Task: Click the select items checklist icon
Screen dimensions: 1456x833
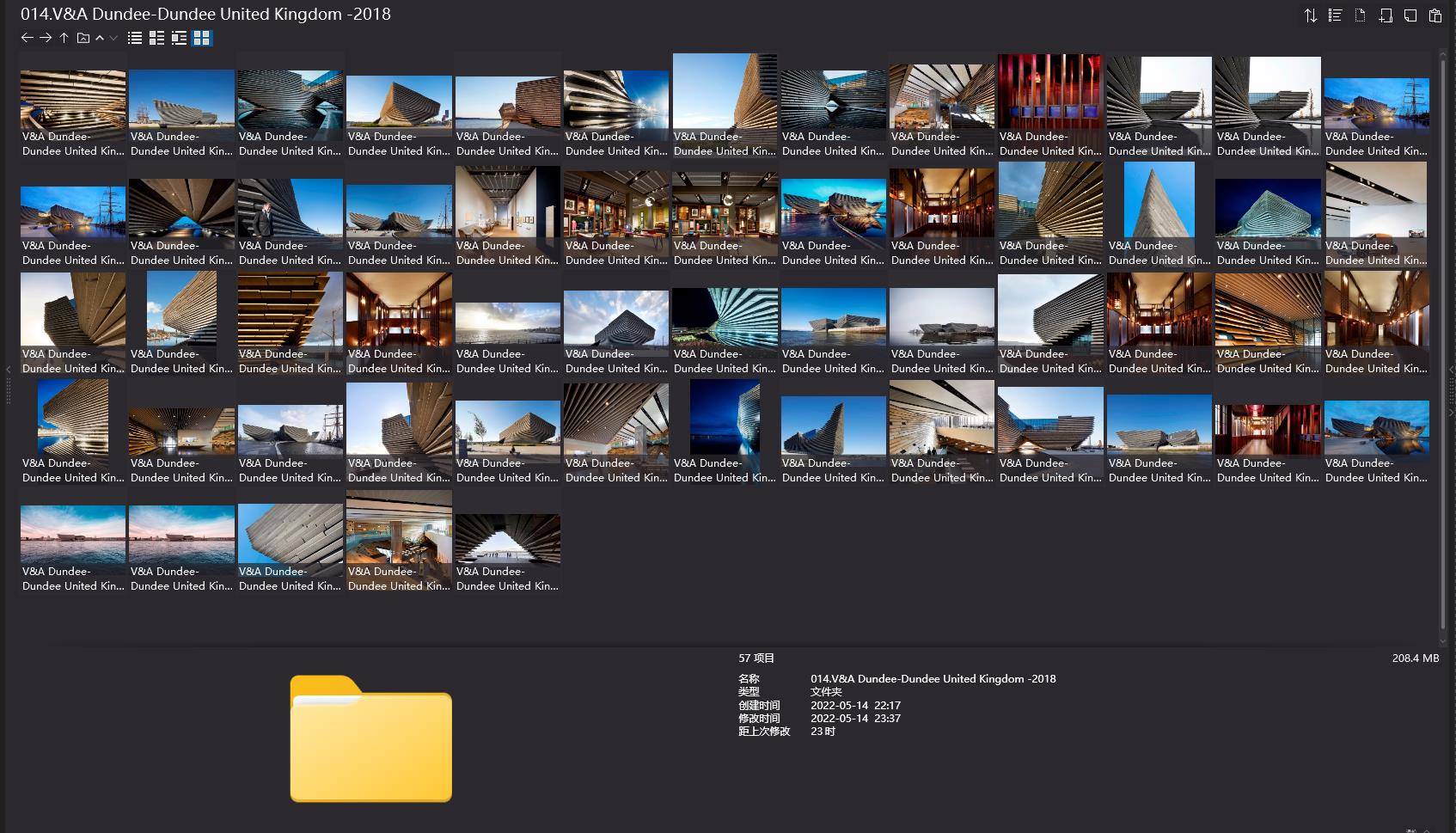Action: [1335, 15]
